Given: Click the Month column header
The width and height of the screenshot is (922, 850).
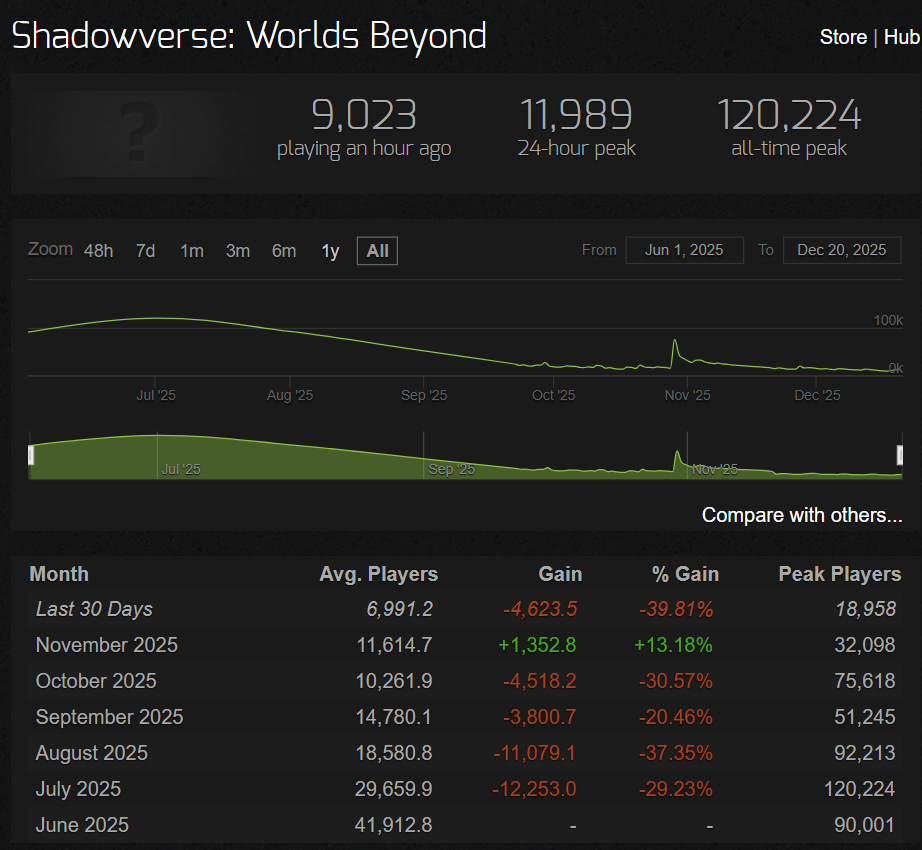Looking at the screenshot, I should click(x=59, y=574).
